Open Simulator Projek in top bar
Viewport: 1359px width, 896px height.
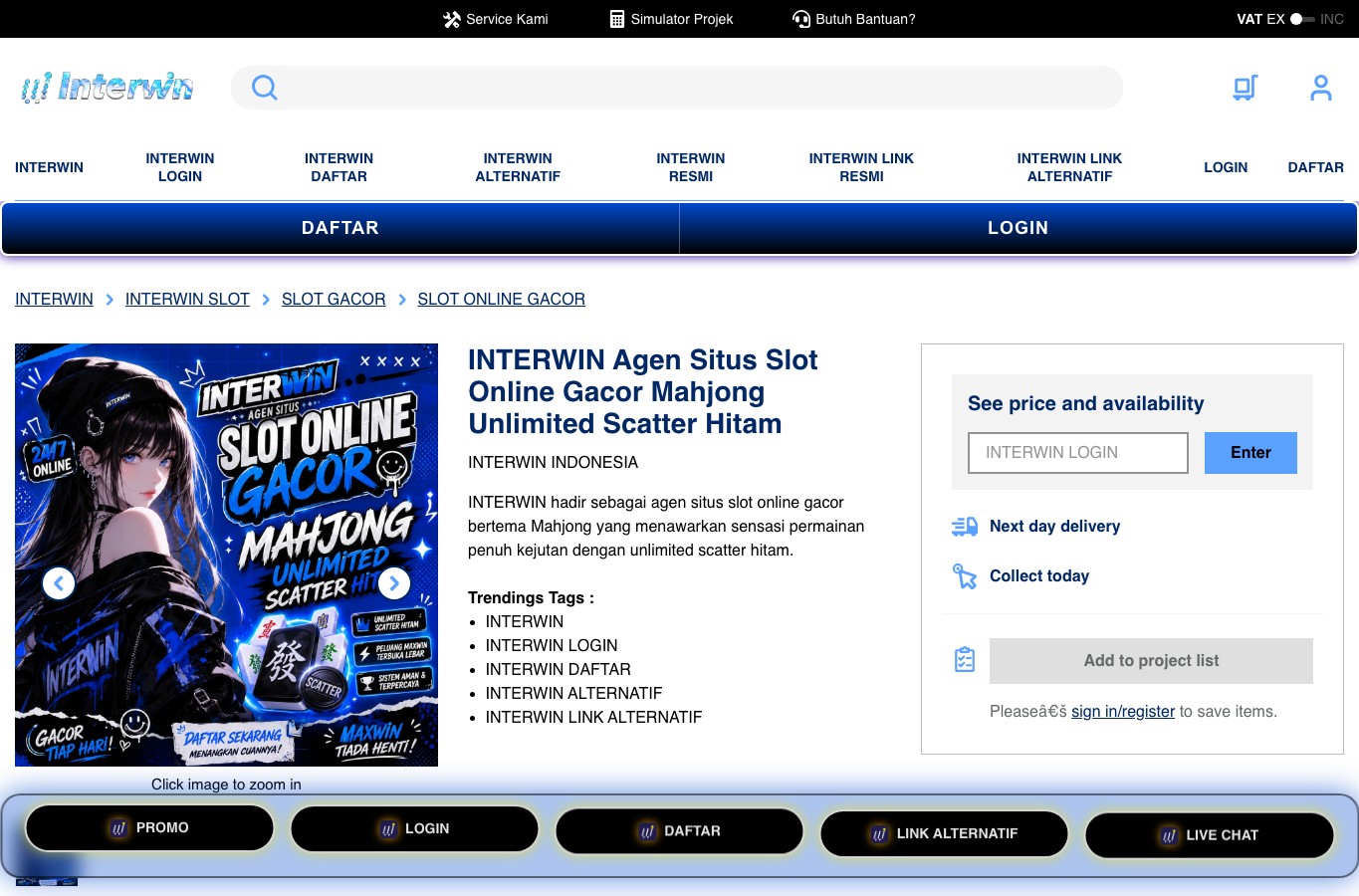click(671, 19)
